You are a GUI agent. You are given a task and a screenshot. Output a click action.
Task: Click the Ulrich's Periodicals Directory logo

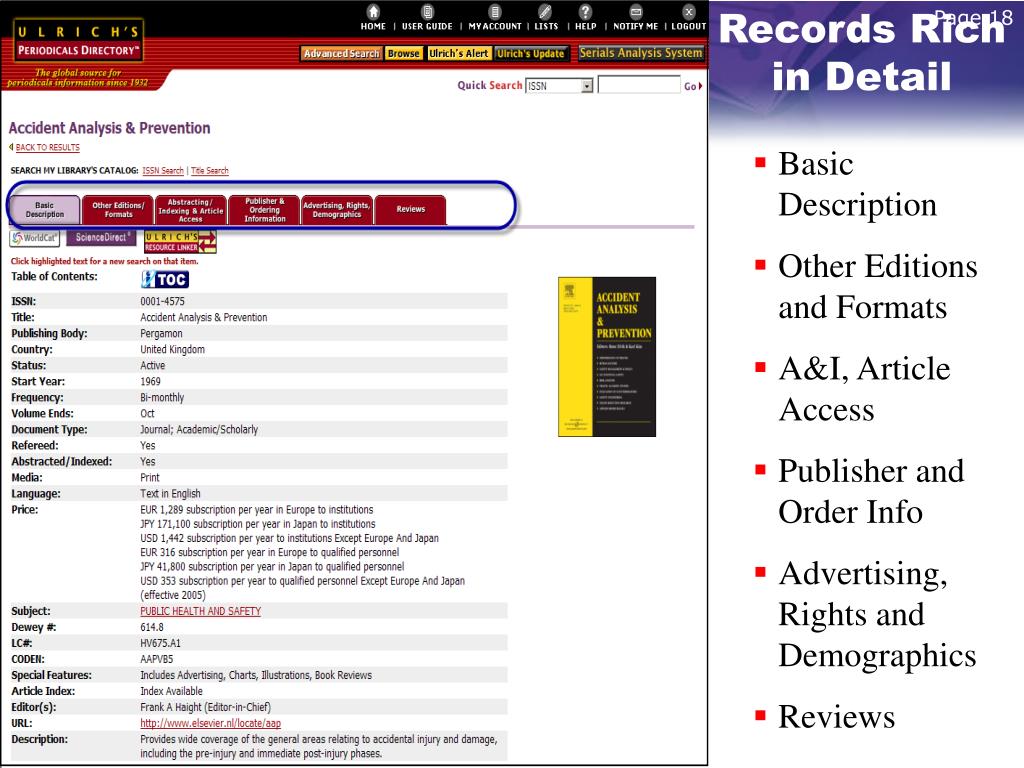tap(78, 40)
